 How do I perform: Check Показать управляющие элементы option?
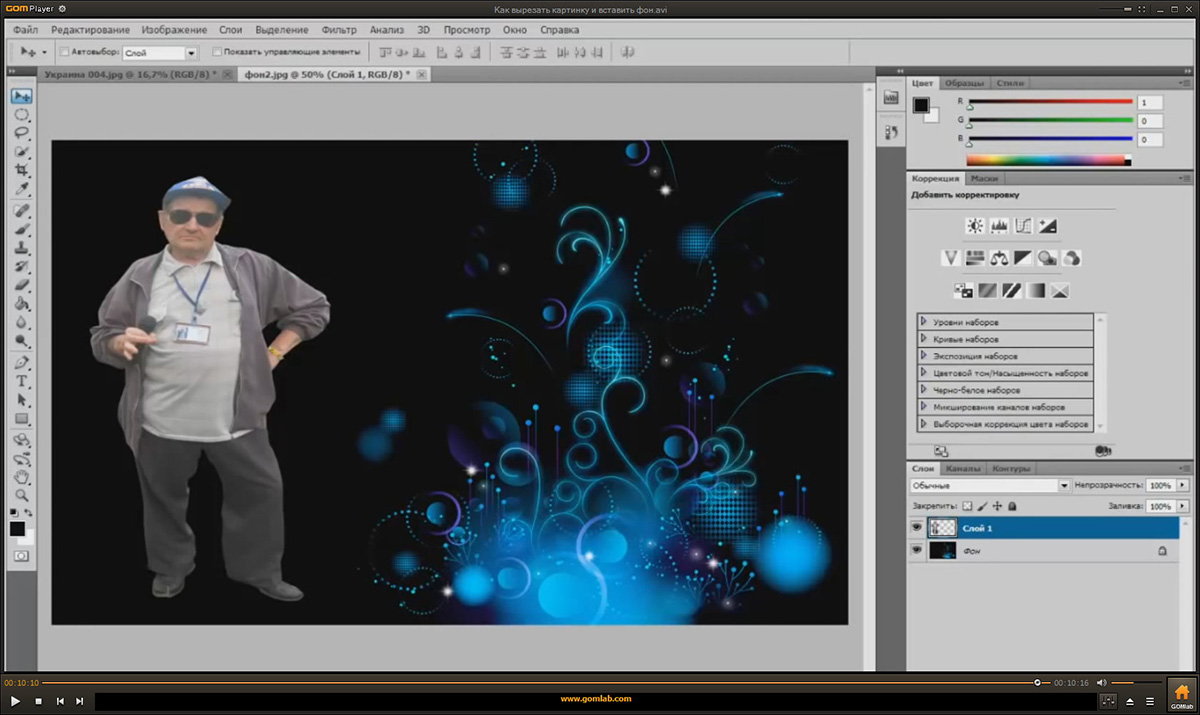tap(218, 52)
